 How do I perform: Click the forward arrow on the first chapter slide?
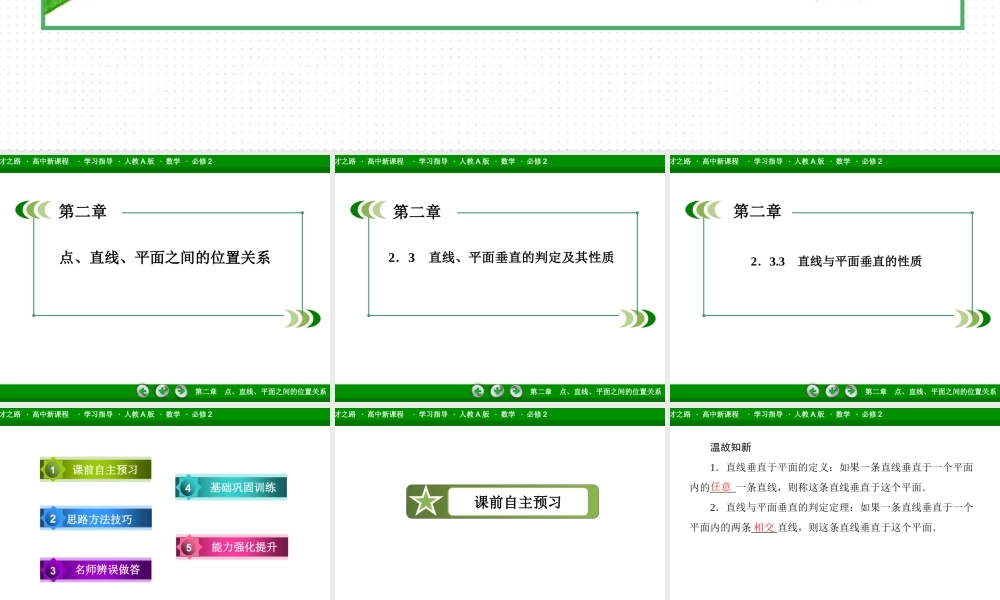pyautogui.click(x=179, y=390)
